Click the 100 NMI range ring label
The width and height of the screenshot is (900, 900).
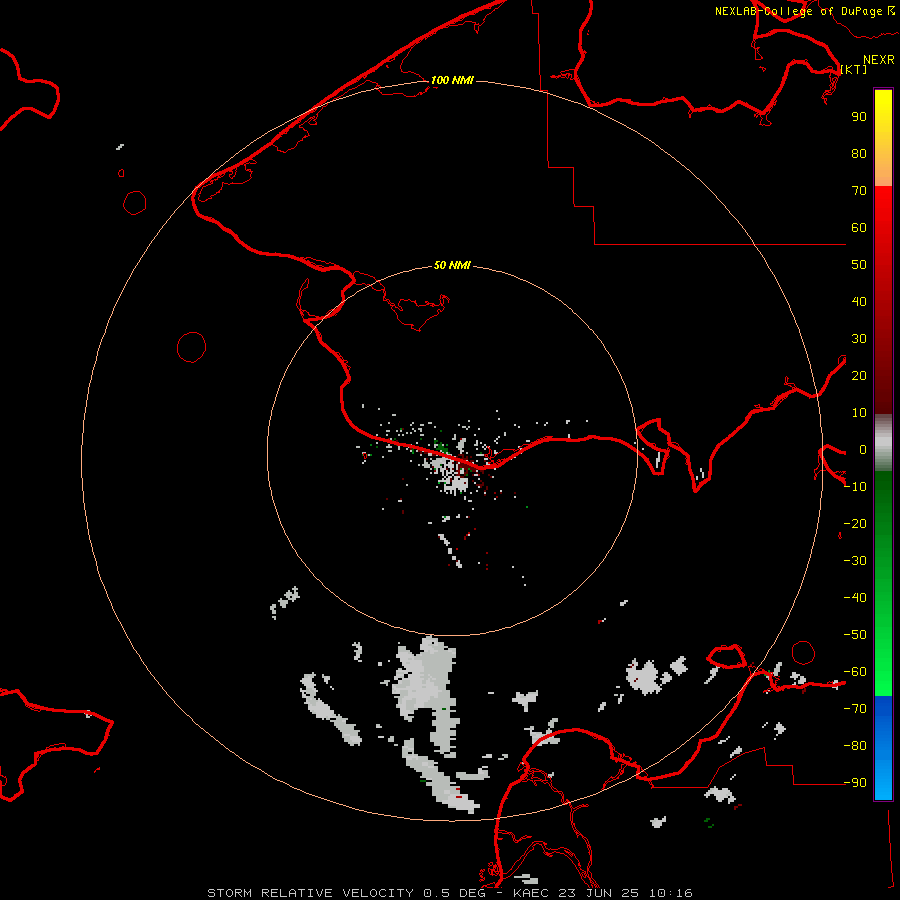coord(452,80)
